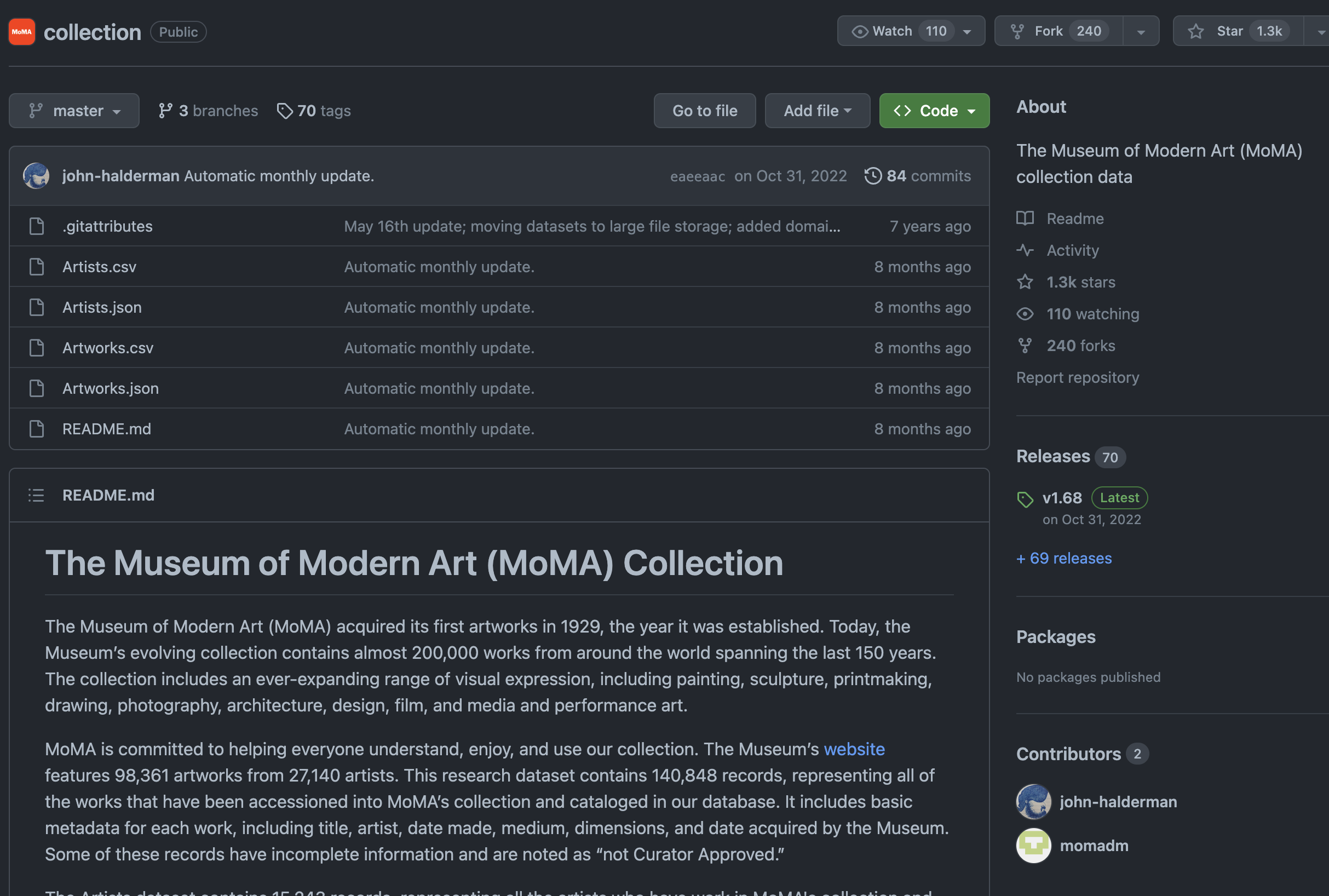Open the Activity link in About

[1057, 250]
